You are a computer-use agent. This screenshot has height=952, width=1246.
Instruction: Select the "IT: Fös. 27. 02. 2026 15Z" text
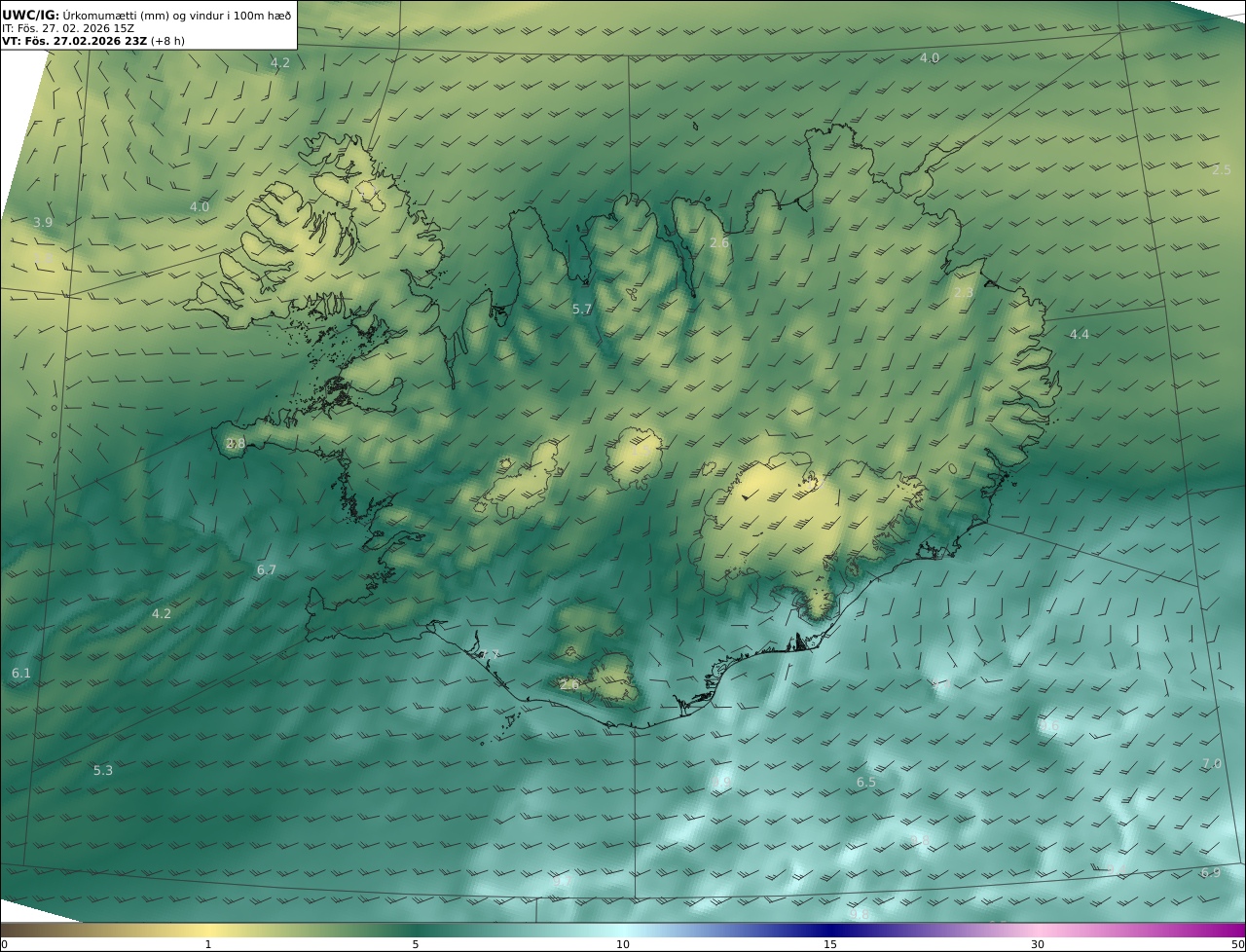(68, 29)
